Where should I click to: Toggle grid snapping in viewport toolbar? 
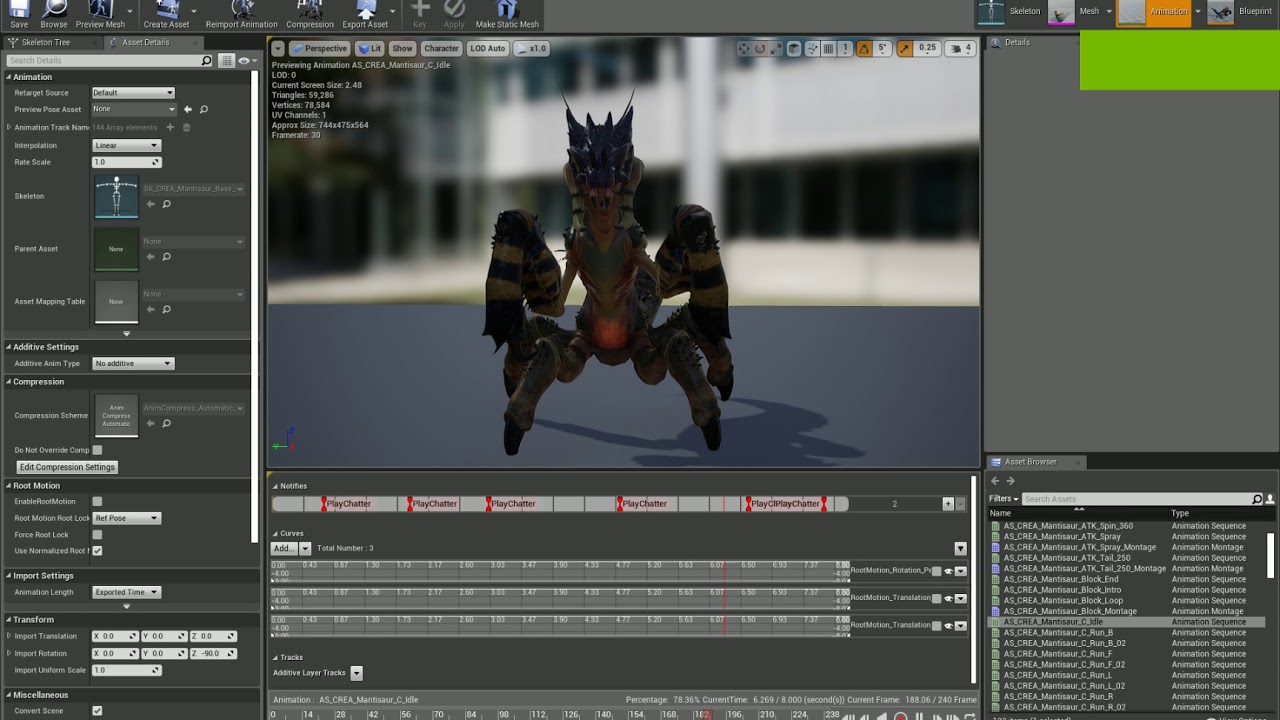coord(828,48)
